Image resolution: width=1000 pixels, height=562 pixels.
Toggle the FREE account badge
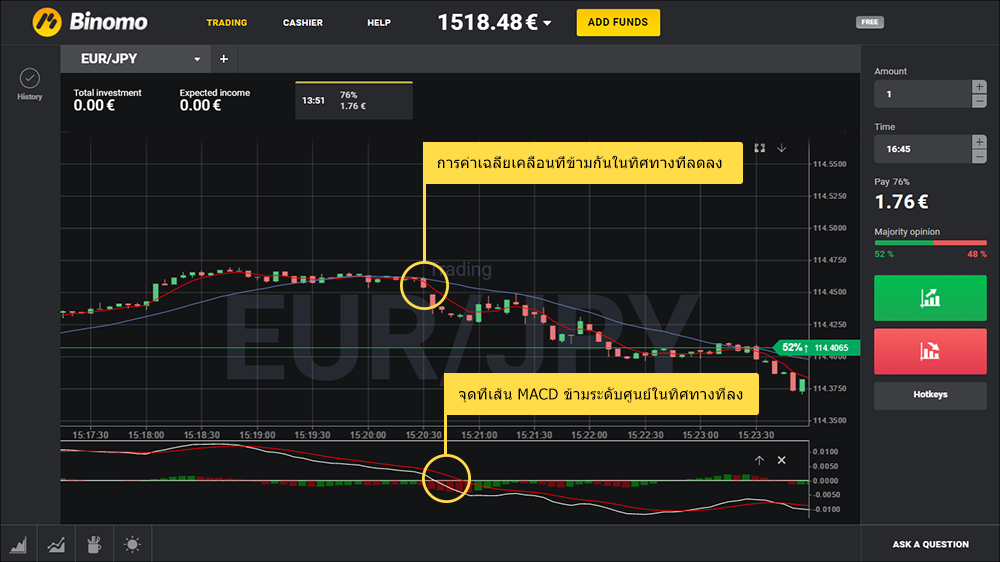point(870,22)
